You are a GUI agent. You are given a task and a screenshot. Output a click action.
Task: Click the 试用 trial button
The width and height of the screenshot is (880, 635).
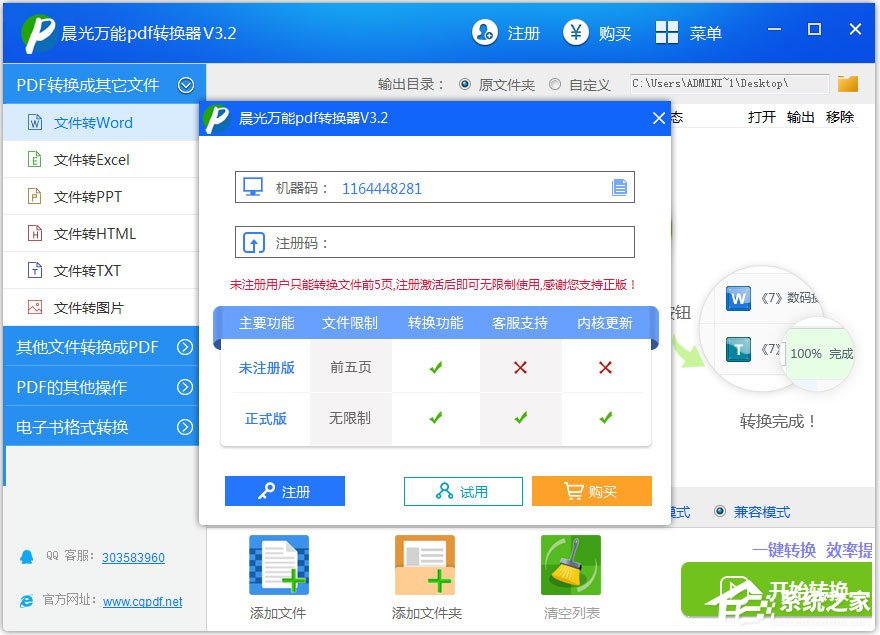[x=463, y=491]
